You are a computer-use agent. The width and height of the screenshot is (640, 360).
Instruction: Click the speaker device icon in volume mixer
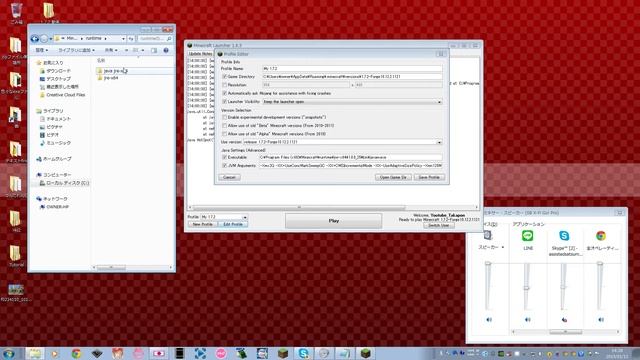coord(488,235)
